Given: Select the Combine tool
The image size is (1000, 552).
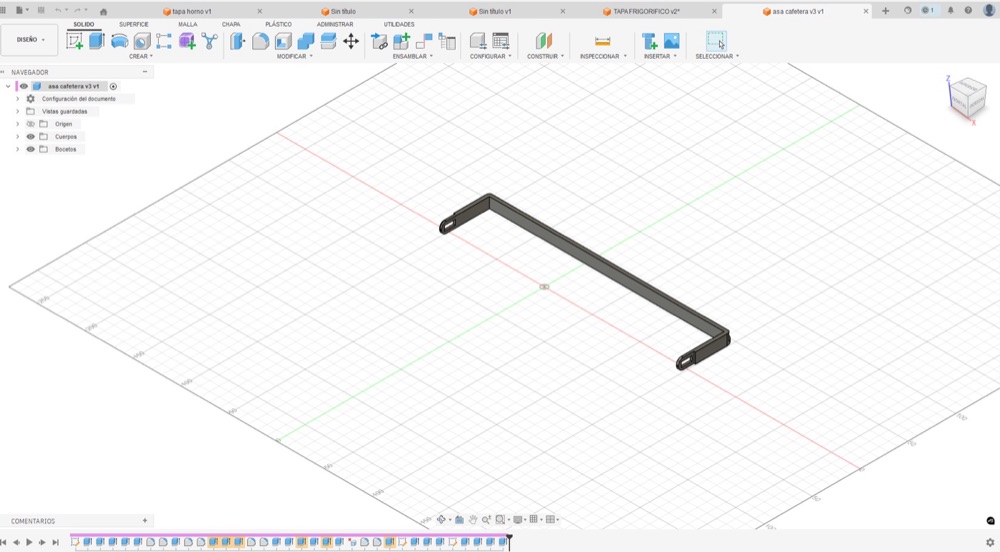Looking at the screenshot, I should (x=306, y=41).
